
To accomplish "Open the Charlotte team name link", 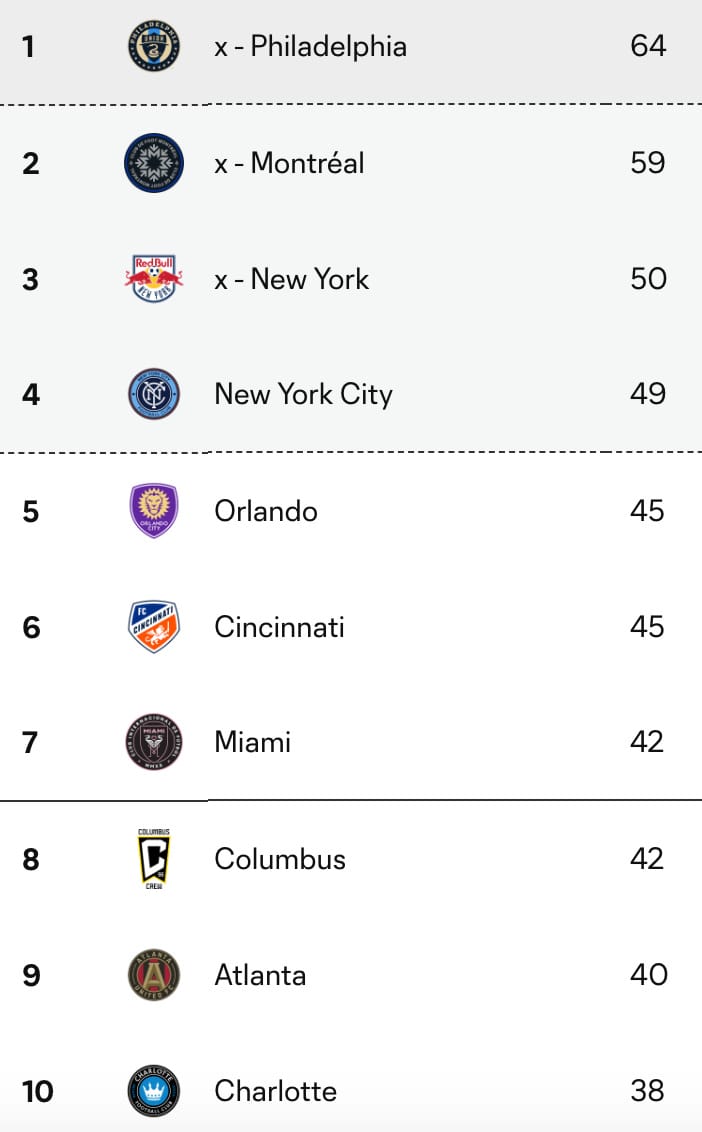I will click(x=276, y=1091).
